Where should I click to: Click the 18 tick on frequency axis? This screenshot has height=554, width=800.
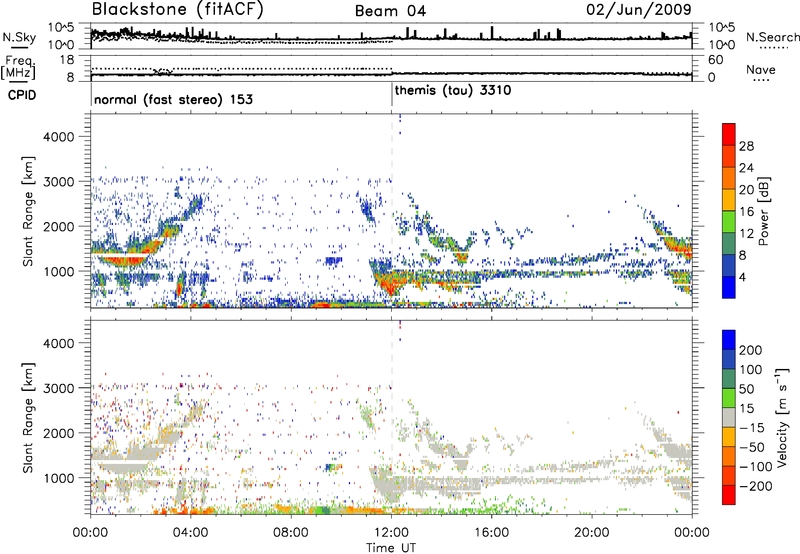click(67, 60)
